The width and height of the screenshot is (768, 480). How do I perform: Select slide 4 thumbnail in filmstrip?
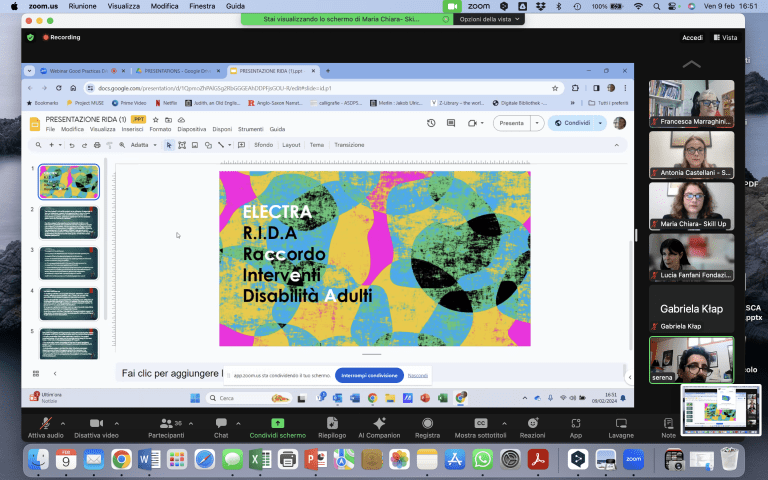[x=69, y=304]
